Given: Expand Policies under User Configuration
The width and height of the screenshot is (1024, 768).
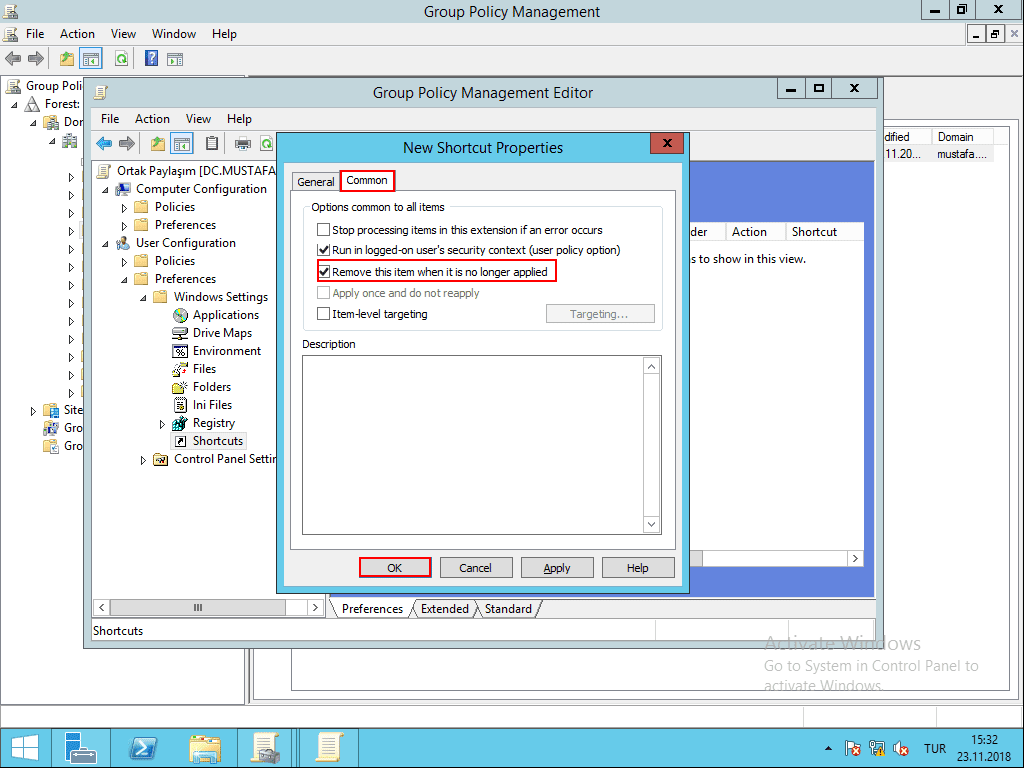Looking at the screenshot, I should [124, 262].
